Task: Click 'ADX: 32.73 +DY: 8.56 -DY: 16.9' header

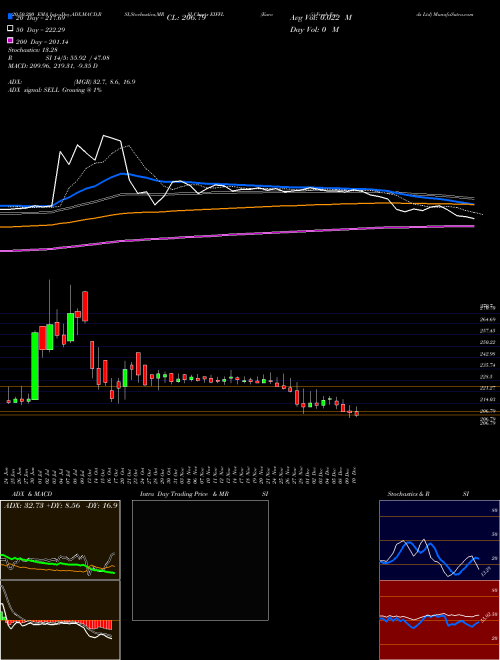Action: tap(61, 505)
